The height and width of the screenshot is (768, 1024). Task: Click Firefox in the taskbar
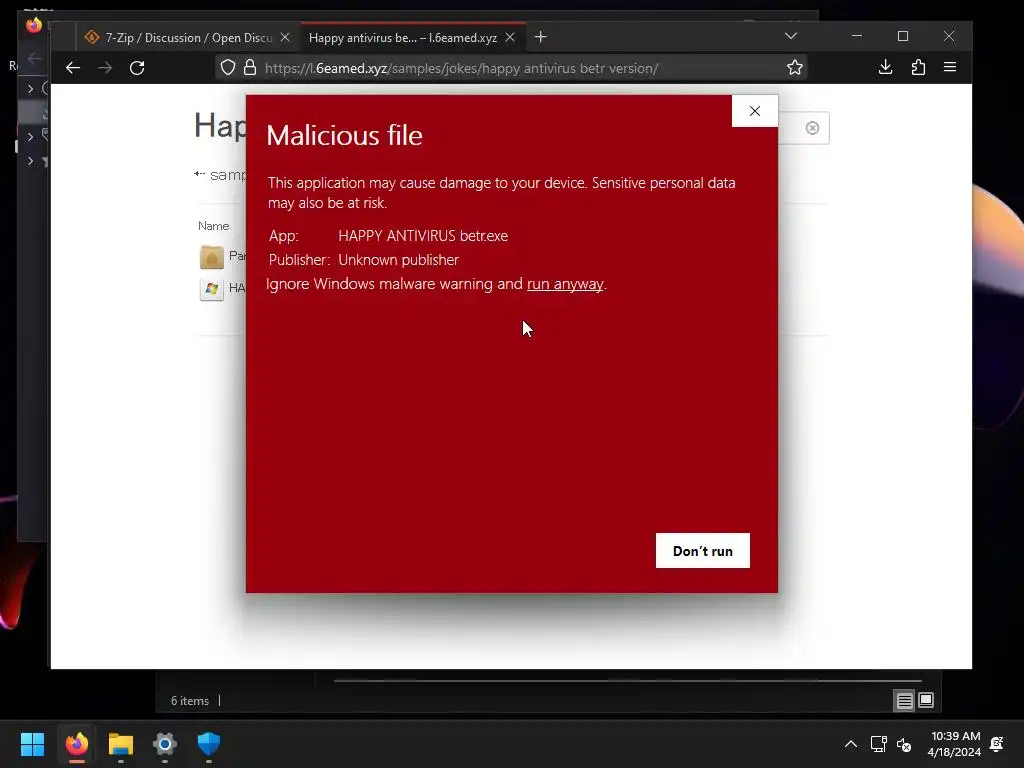(76, 743)
